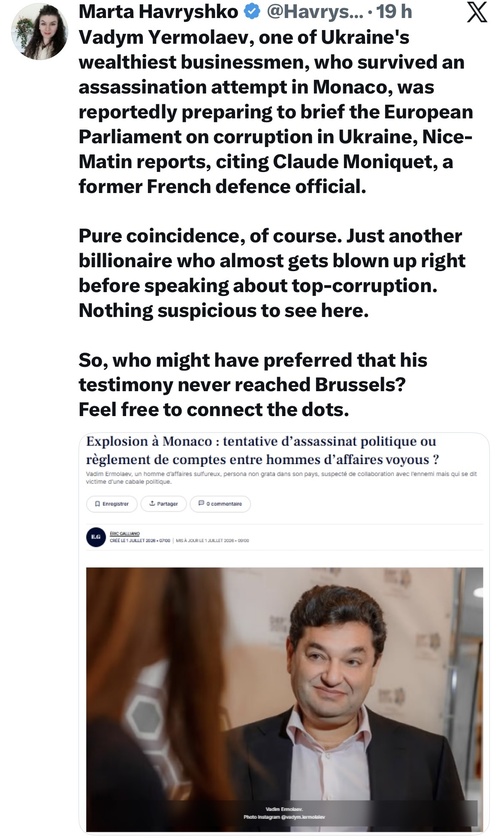Click the E.G author avatar icon
Image resolution: width=501 pixels, height=839 pixels.
[x=96, y=537]
